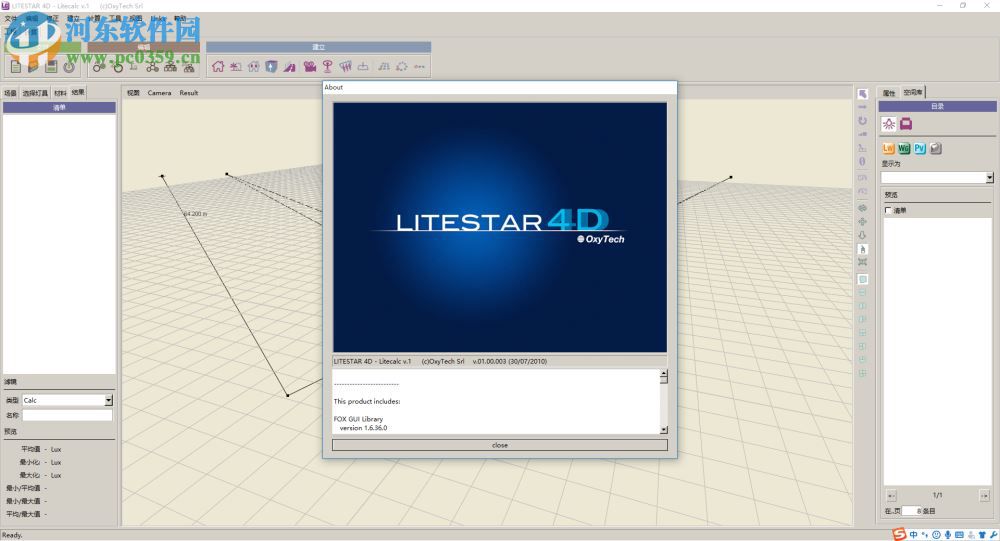Click the Ready status bar text
Viewport: 1000px width, 541px height.
[11, 535]
